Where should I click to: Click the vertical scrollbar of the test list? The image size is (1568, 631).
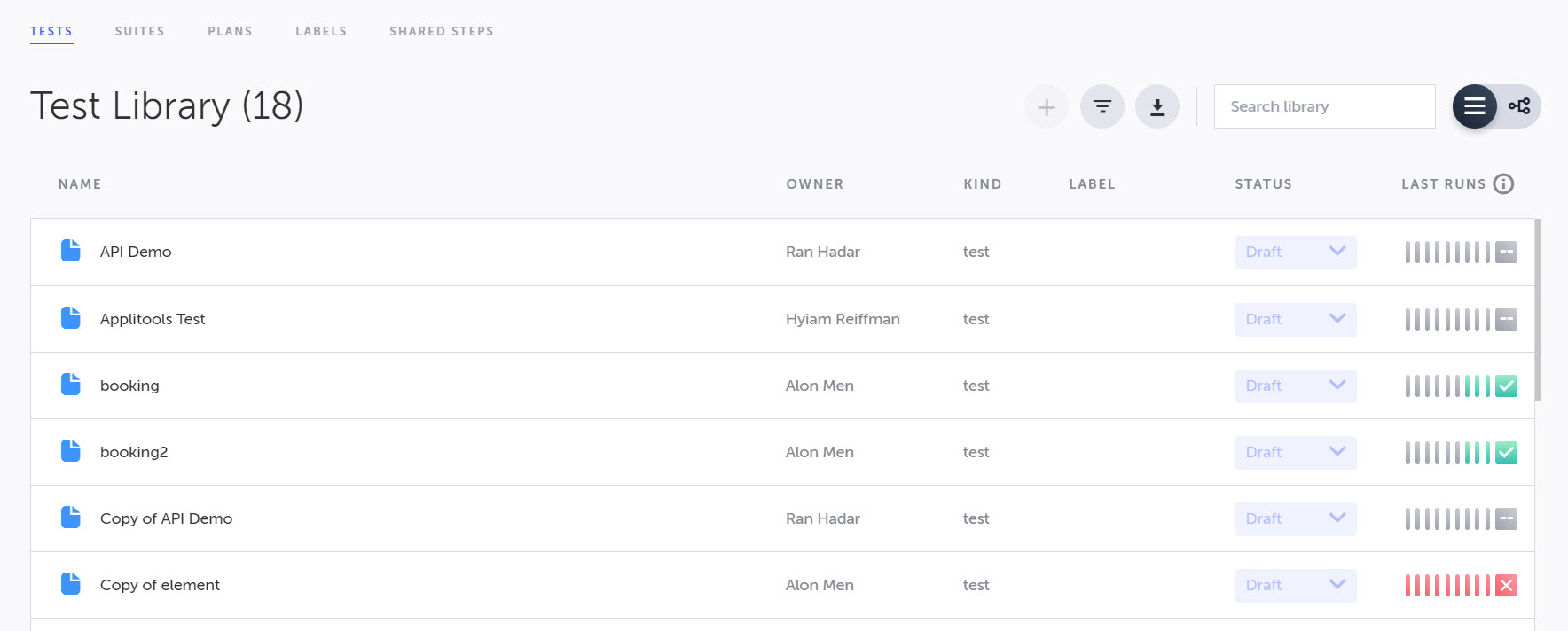[1538, 310]
